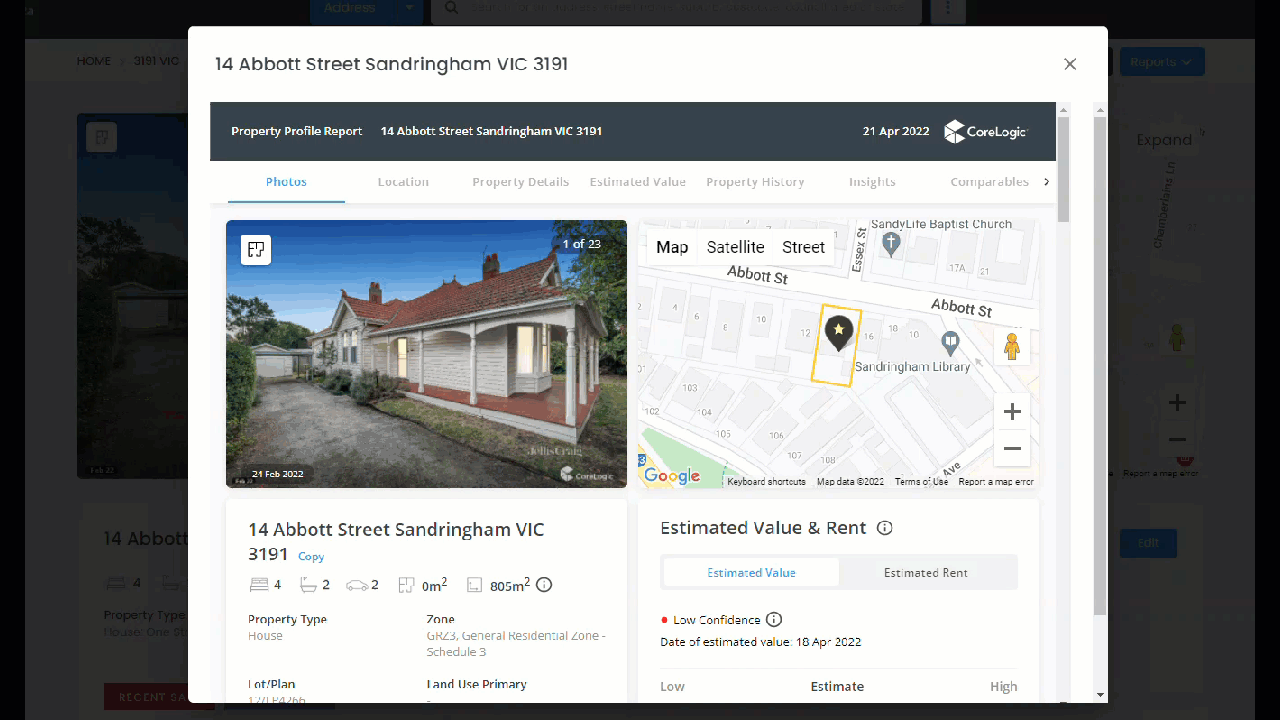The height and width of the screenshot is (720, 1280).
Task: Open the Photos tab
Action: (286, 182)
